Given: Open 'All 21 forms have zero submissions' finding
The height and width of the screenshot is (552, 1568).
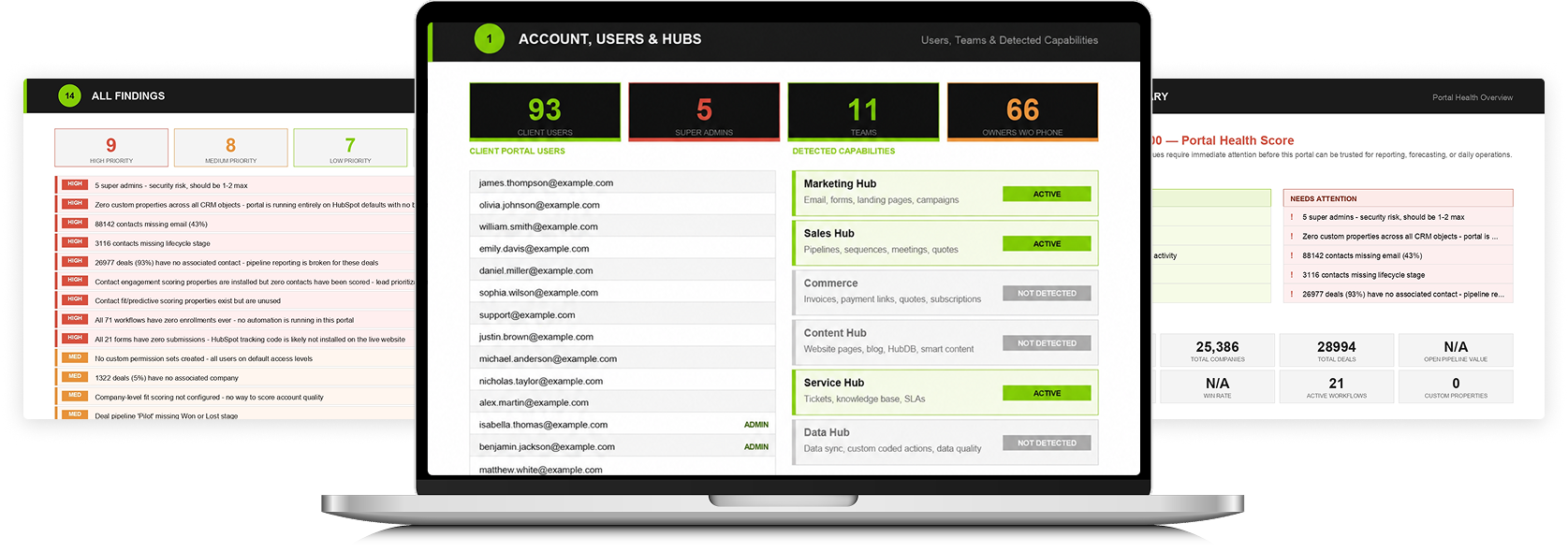Looking at the screenshot, I should [x=250, y=340].
